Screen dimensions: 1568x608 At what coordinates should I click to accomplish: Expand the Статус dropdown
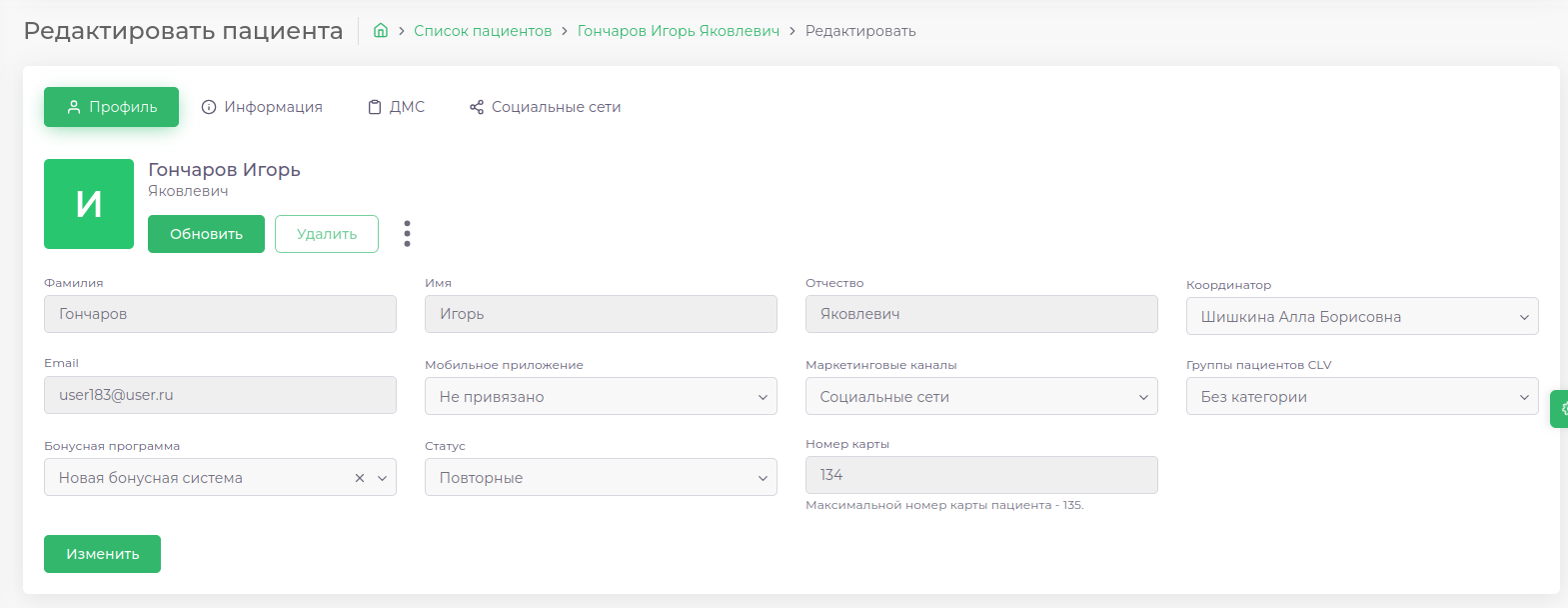pos(600,478)
